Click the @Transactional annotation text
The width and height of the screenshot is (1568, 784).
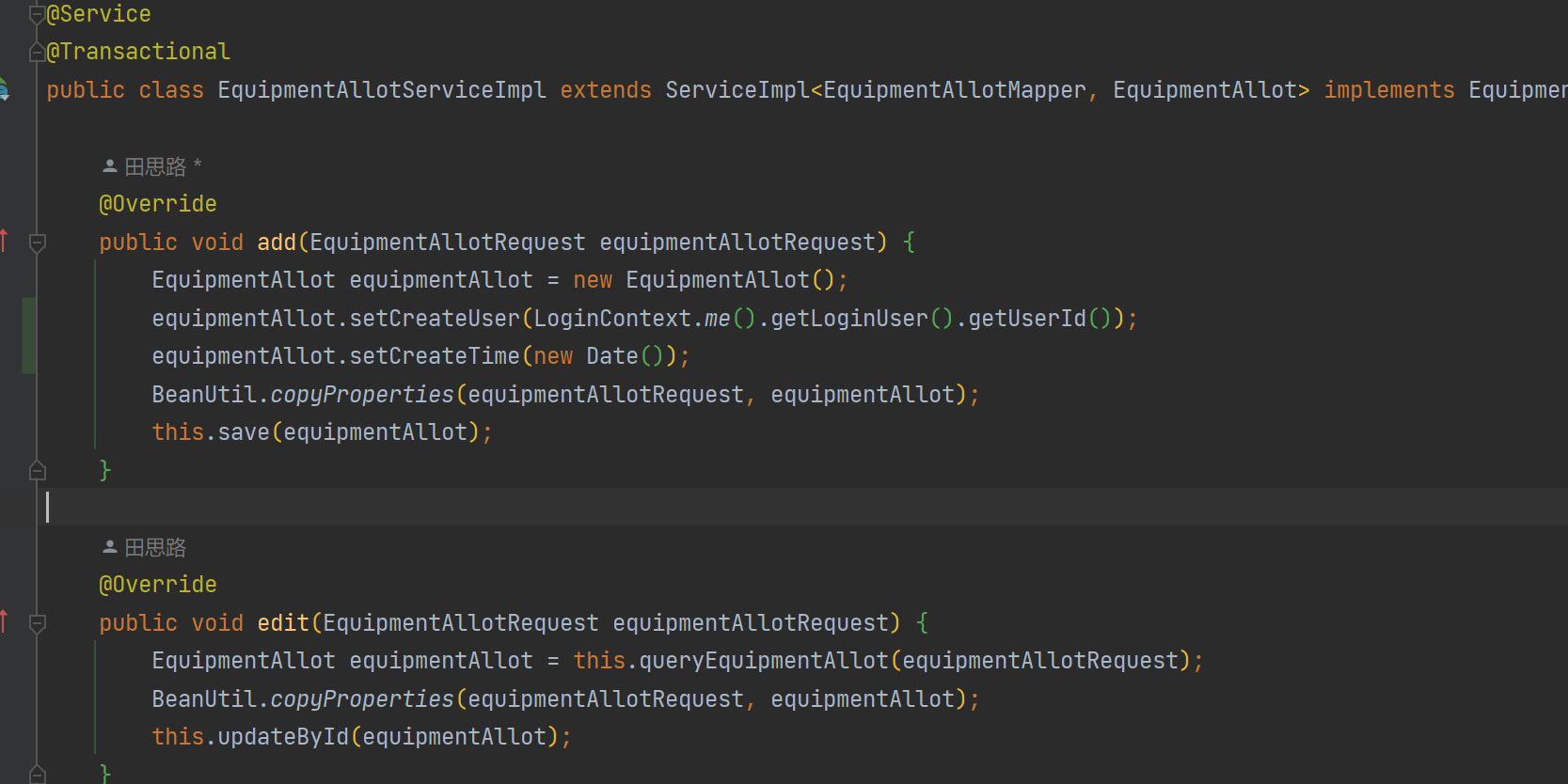[x=138, y=52]
